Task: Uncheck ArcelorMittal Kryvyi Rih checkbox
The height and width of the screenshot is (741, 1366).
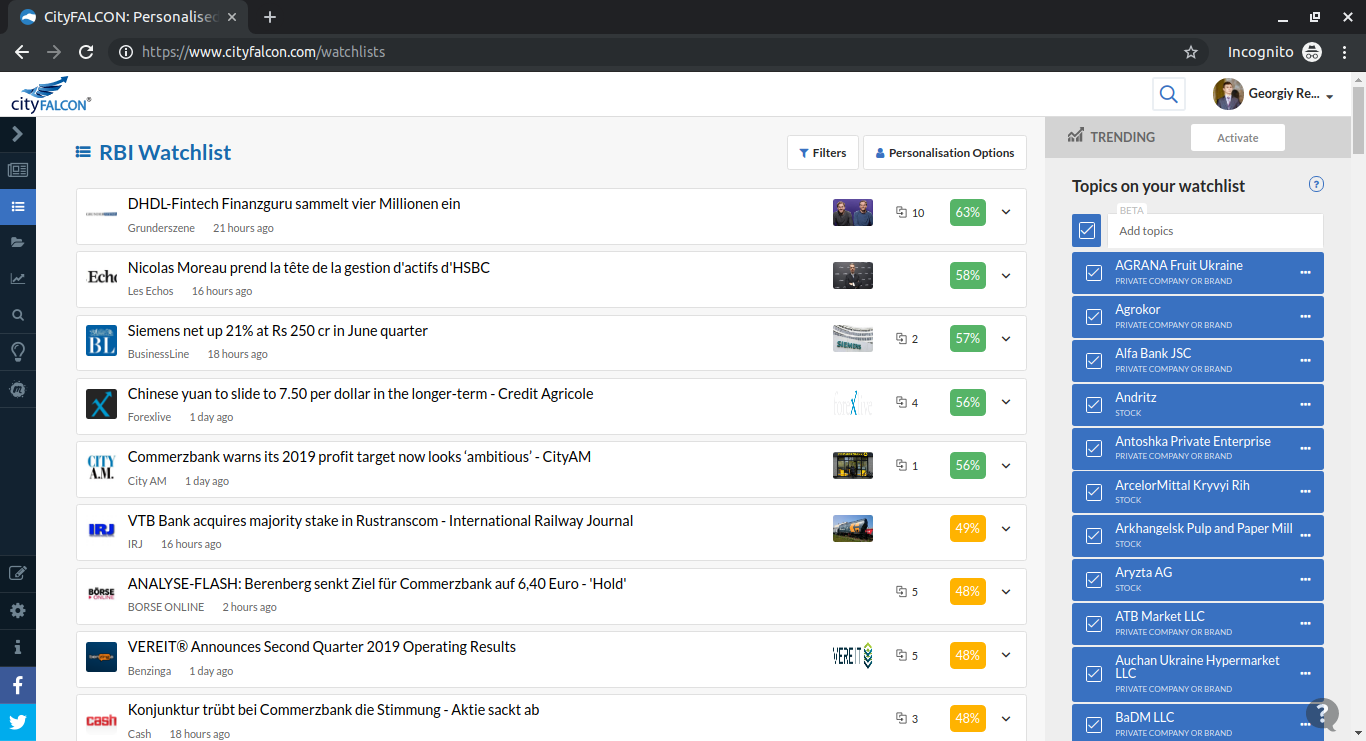Action: coord(1093,492)
